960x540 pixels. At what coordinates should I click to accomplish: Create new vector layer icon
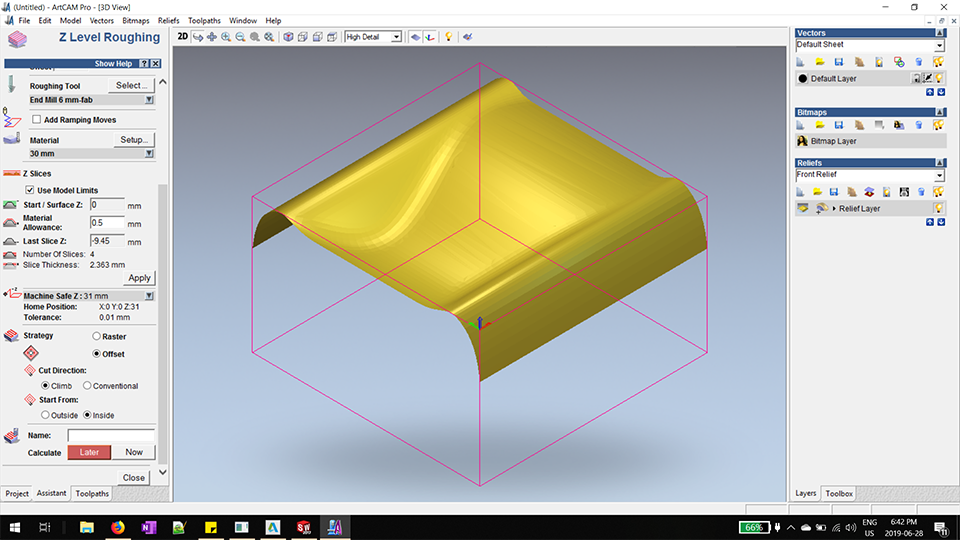(x=800, y=62)
